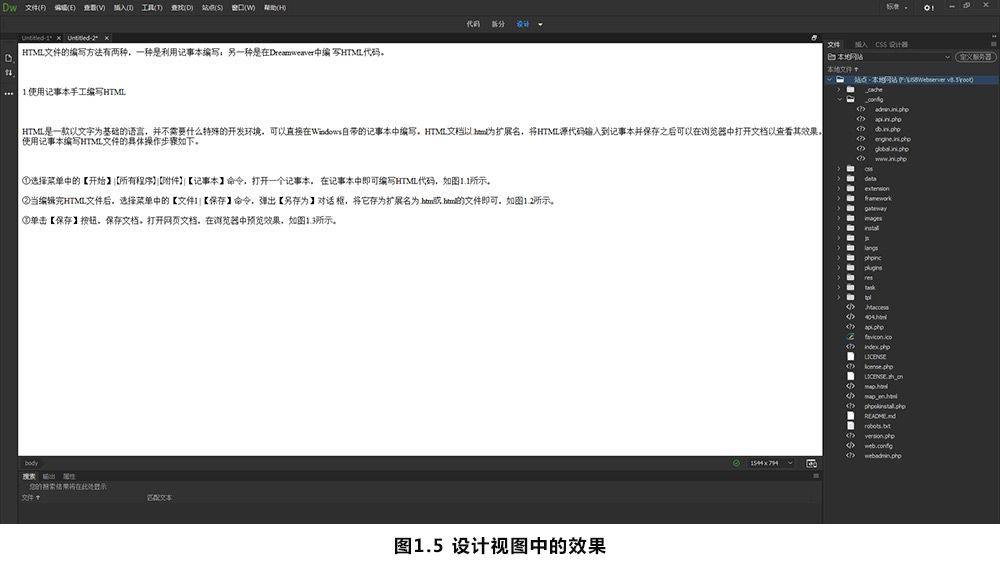1000x564 pixels.
Task: Open the 编辑(E) menu
Action: coord(64,8)
